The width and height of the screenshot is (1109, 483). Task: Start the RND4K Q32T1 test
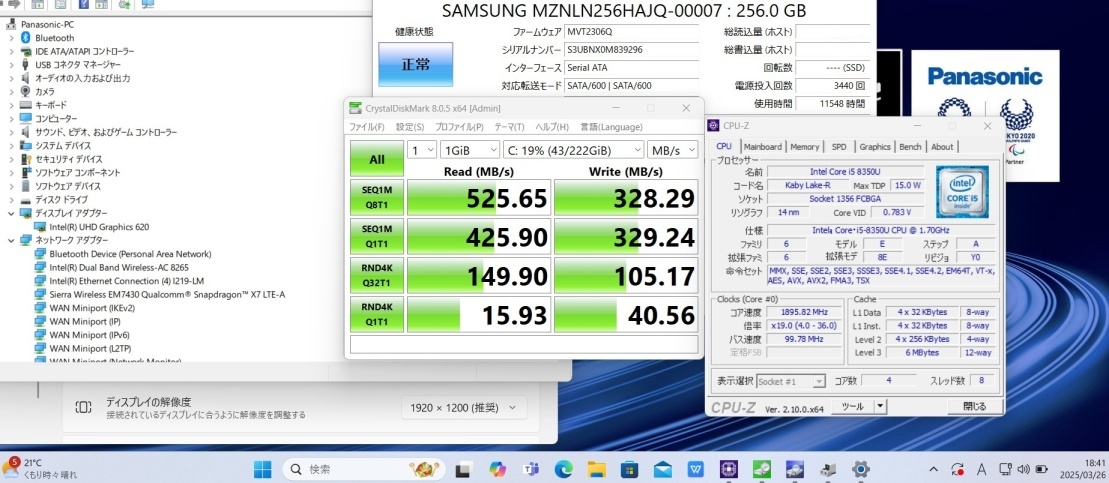click(377, 276)
